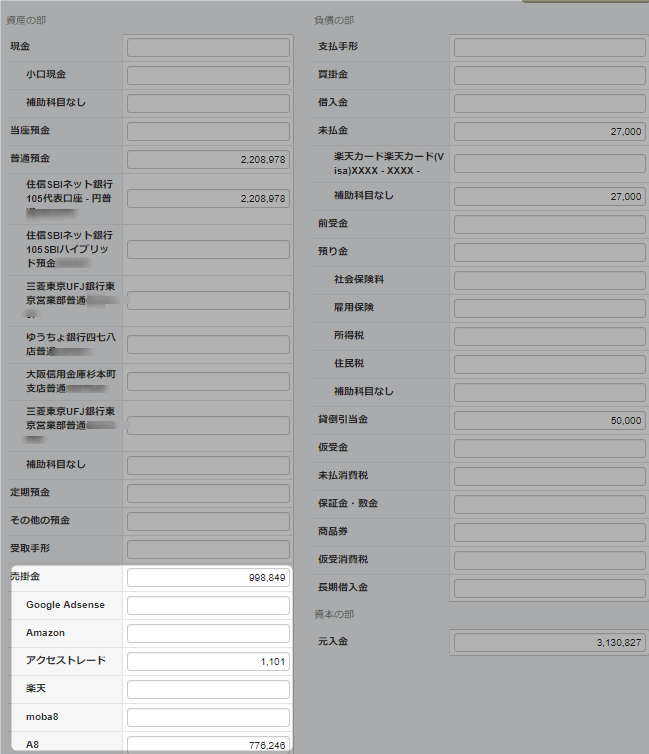Focus the Amazon receivable input field
649x754 pixels.
coord(208,633)
